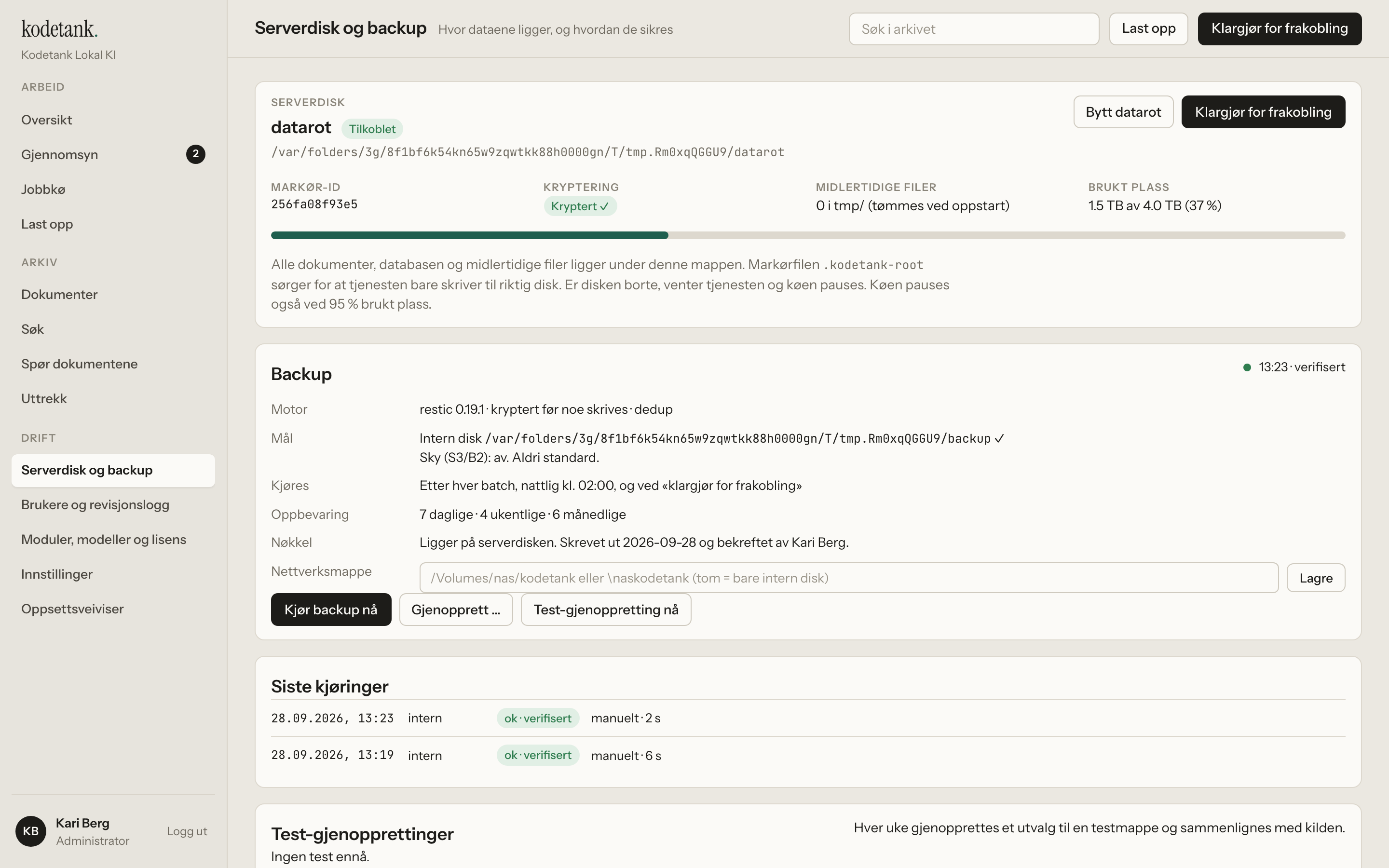Viewport: 1389px width, 868px height.
Task: Click 7 daglige · 4 ukentlige retention text
Action: (522, 515)
